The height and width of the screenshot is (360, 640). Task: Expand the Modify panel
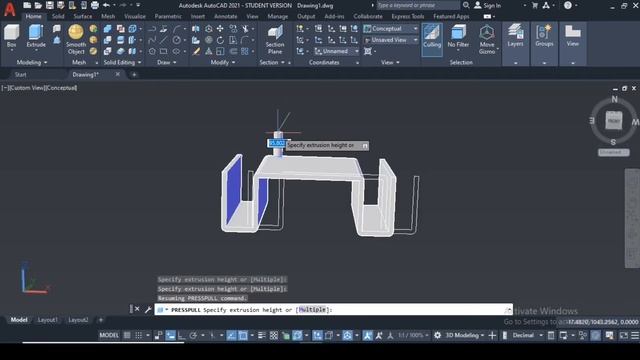pos(223,62)
